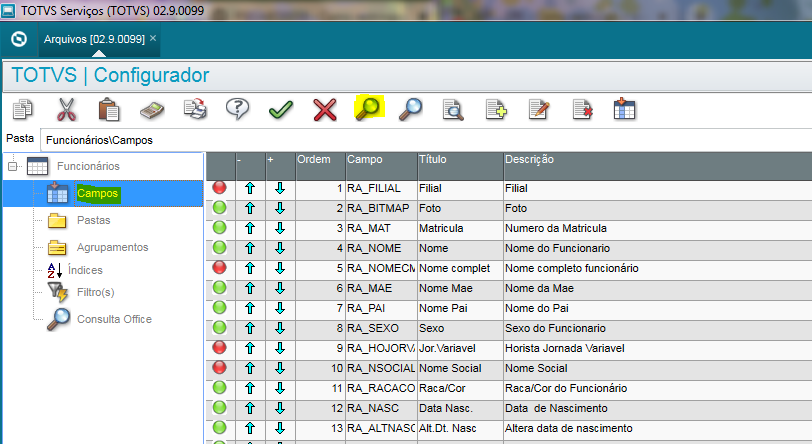Click 'Nome completo funcionário' description cell
Viewport: 812px width, 444px height.
point(658,268)
